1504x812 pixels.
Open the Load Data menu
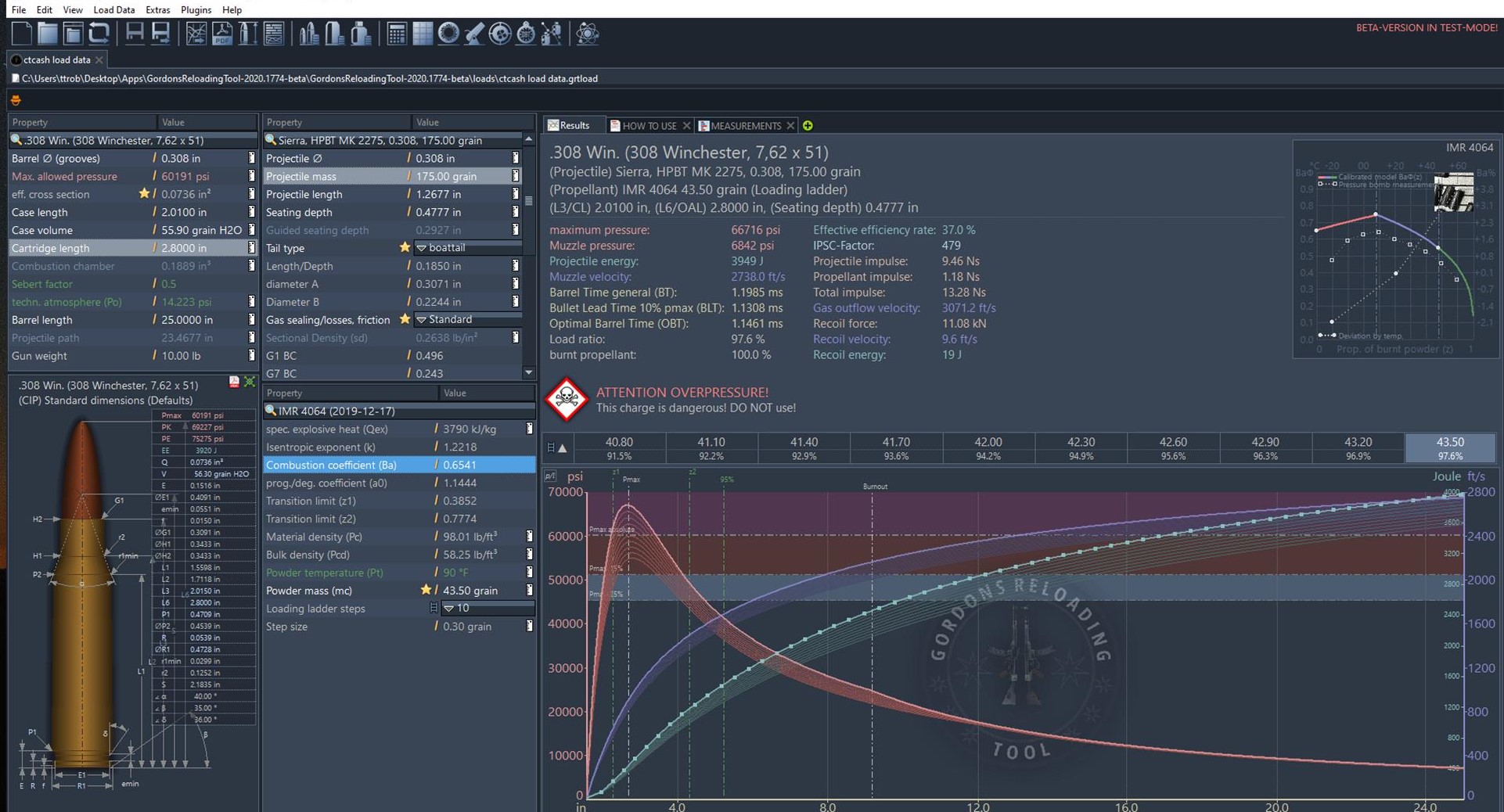pos(113,9)
